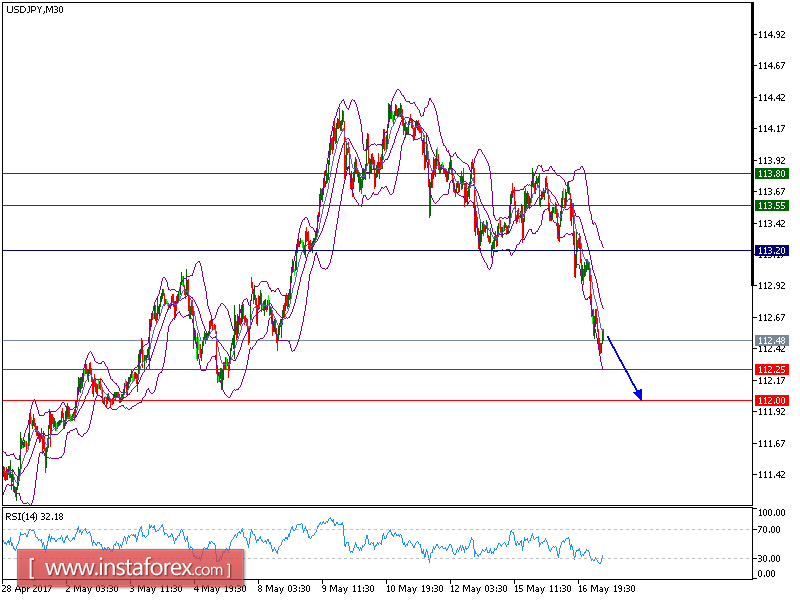
Task: Click the blue horizontal line at 113.20
Action: pos(400,250)
